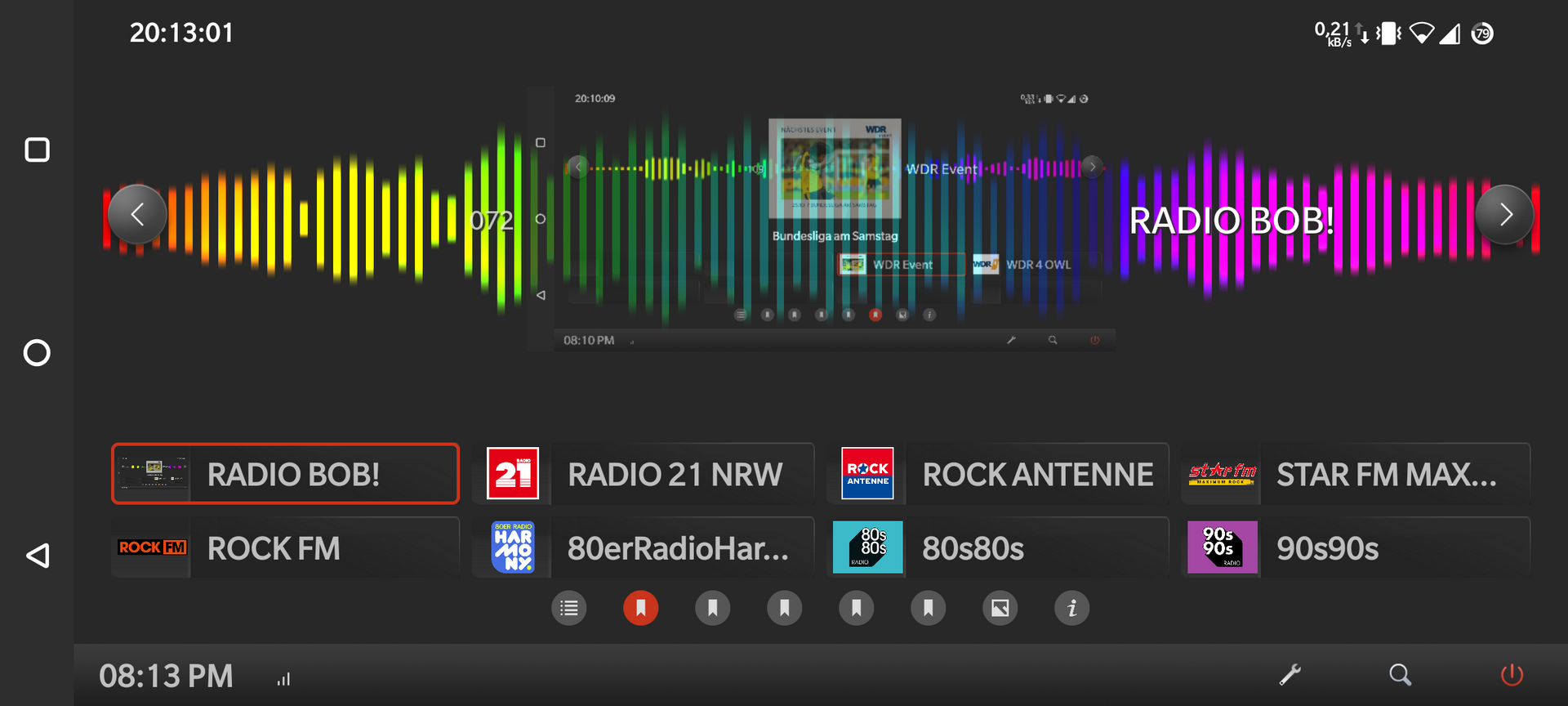Toggle the red power button

[x=1512, y=675]
